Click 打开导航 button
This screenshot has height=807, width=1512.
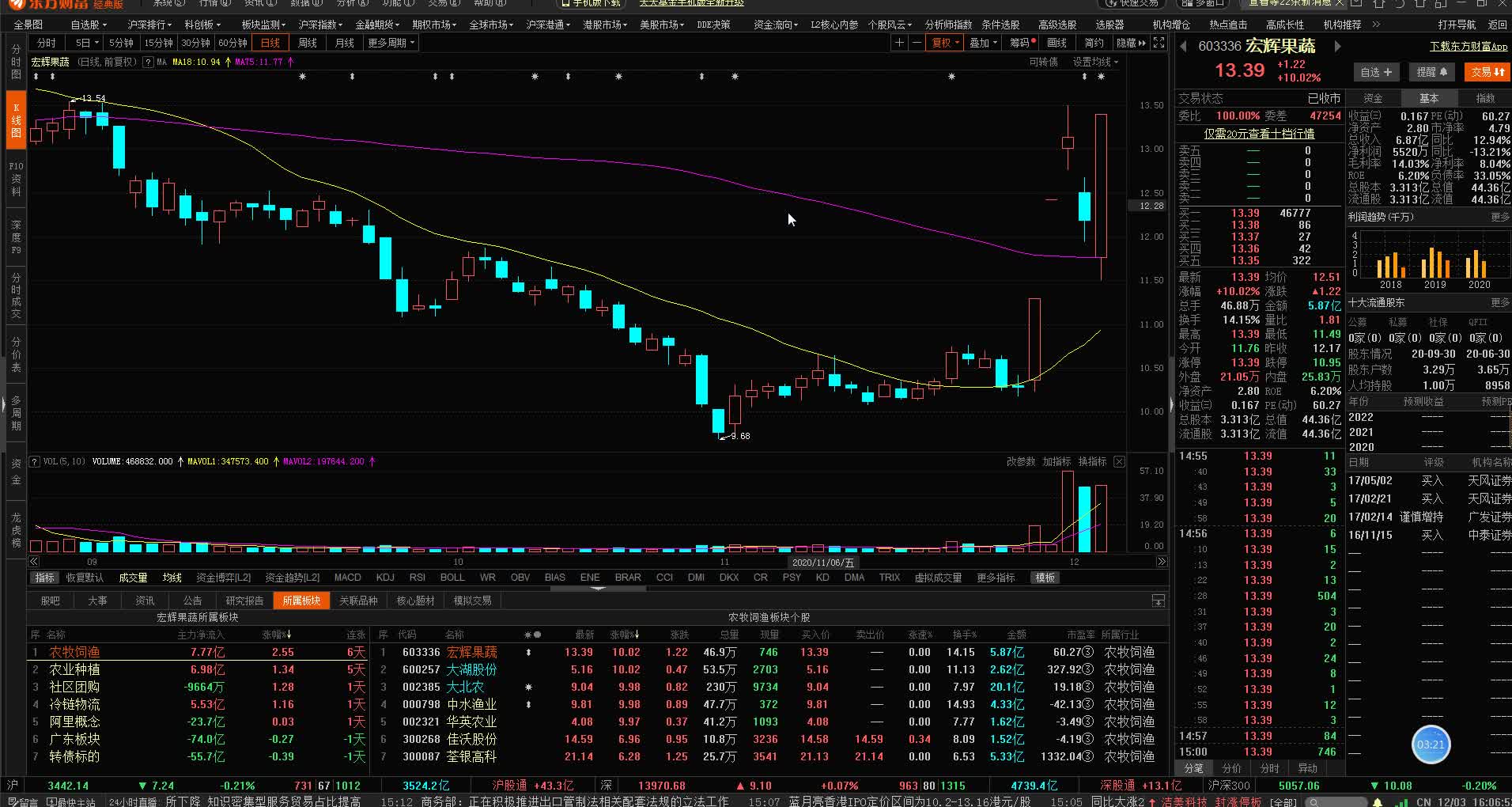[1457, 25]
